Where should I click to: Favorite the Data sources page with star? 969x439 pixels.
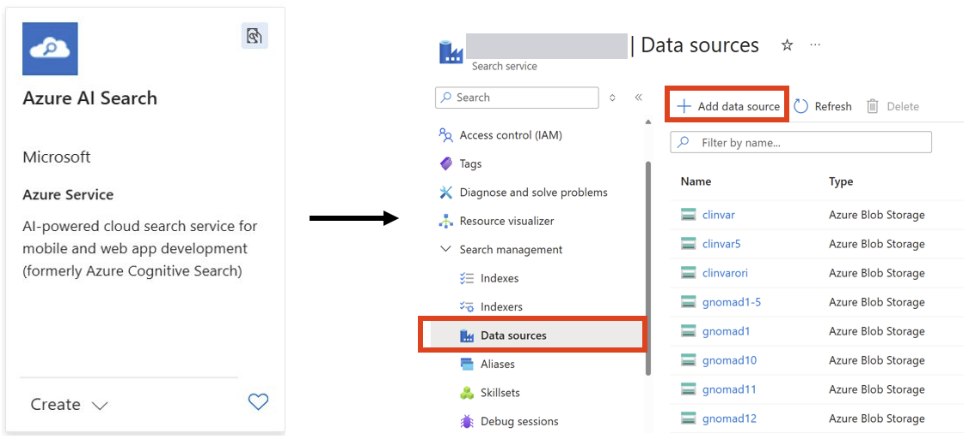(787, 45)
